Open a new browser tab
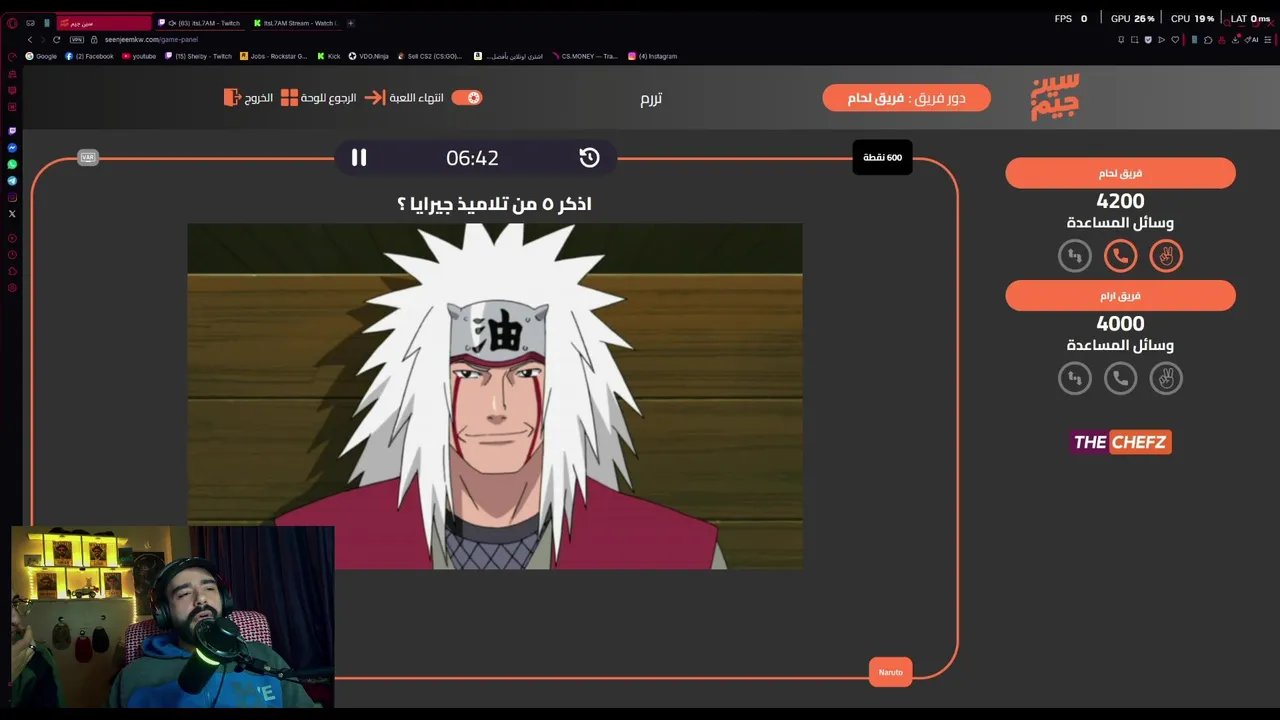This screenshot has width=1280, height=720. [350, 23]
